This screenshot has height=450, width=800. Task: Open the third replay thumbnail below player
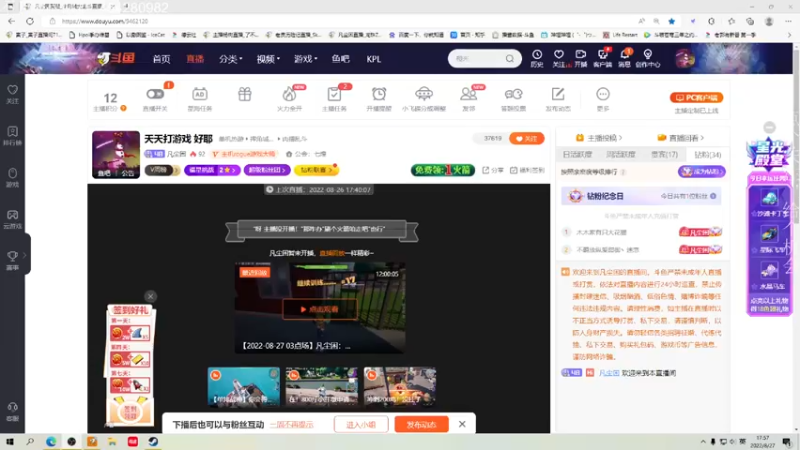(x=399, y=386)
